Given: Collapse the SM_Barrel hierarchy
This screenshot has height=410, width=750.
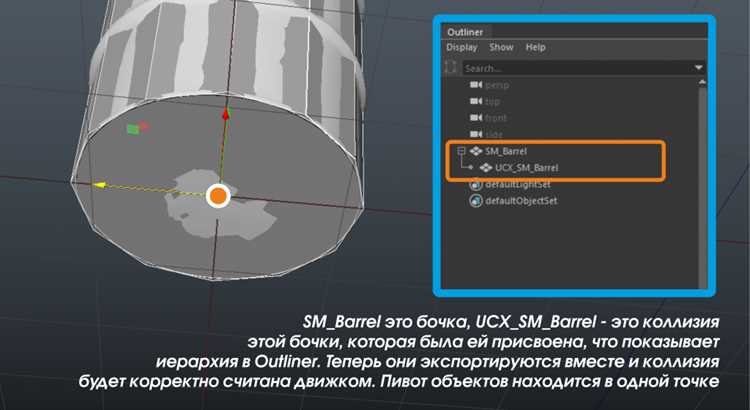Looking at the screenshot, I should pyautogui.click(x=461, y=151).
